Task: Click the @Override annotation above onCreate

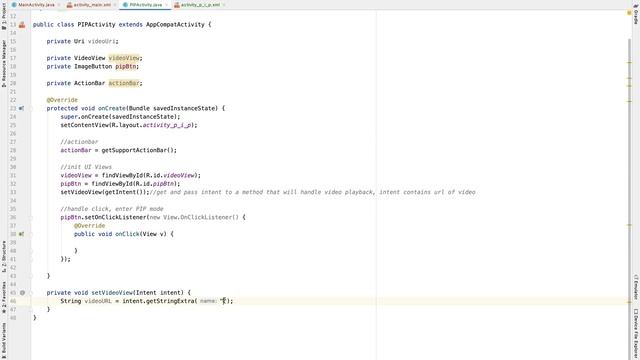Action: point(62,100)
